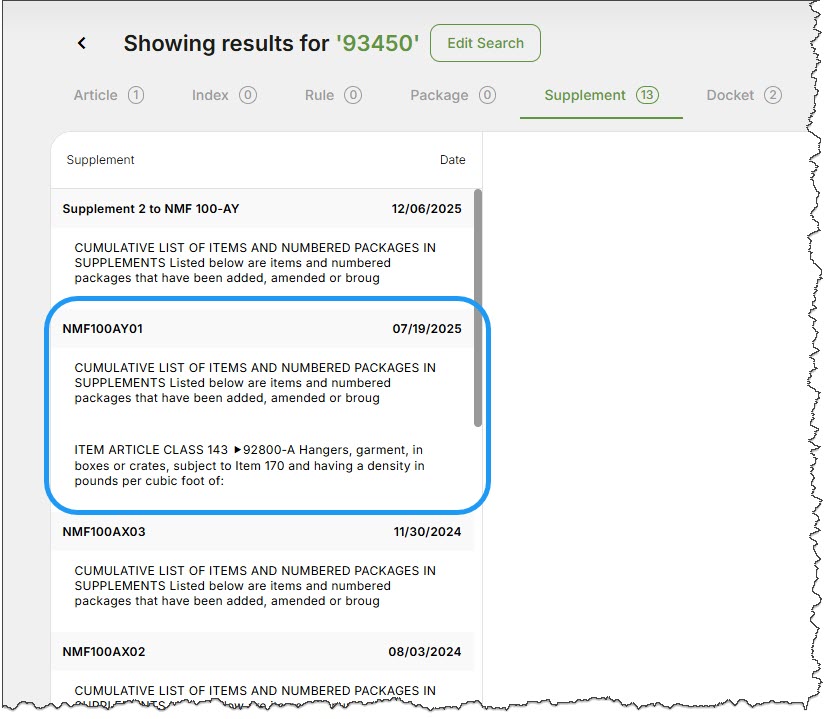This screenshot has width=828, height=719.
Task: Click the Supplement column header
Action: tap(100, 160)
